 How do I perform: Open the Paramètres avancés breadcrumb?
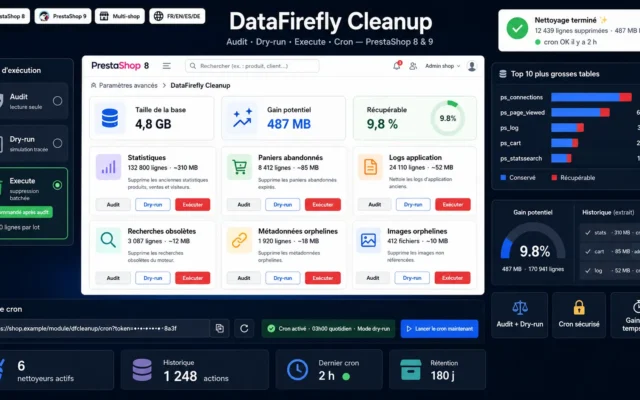(128, 85)
